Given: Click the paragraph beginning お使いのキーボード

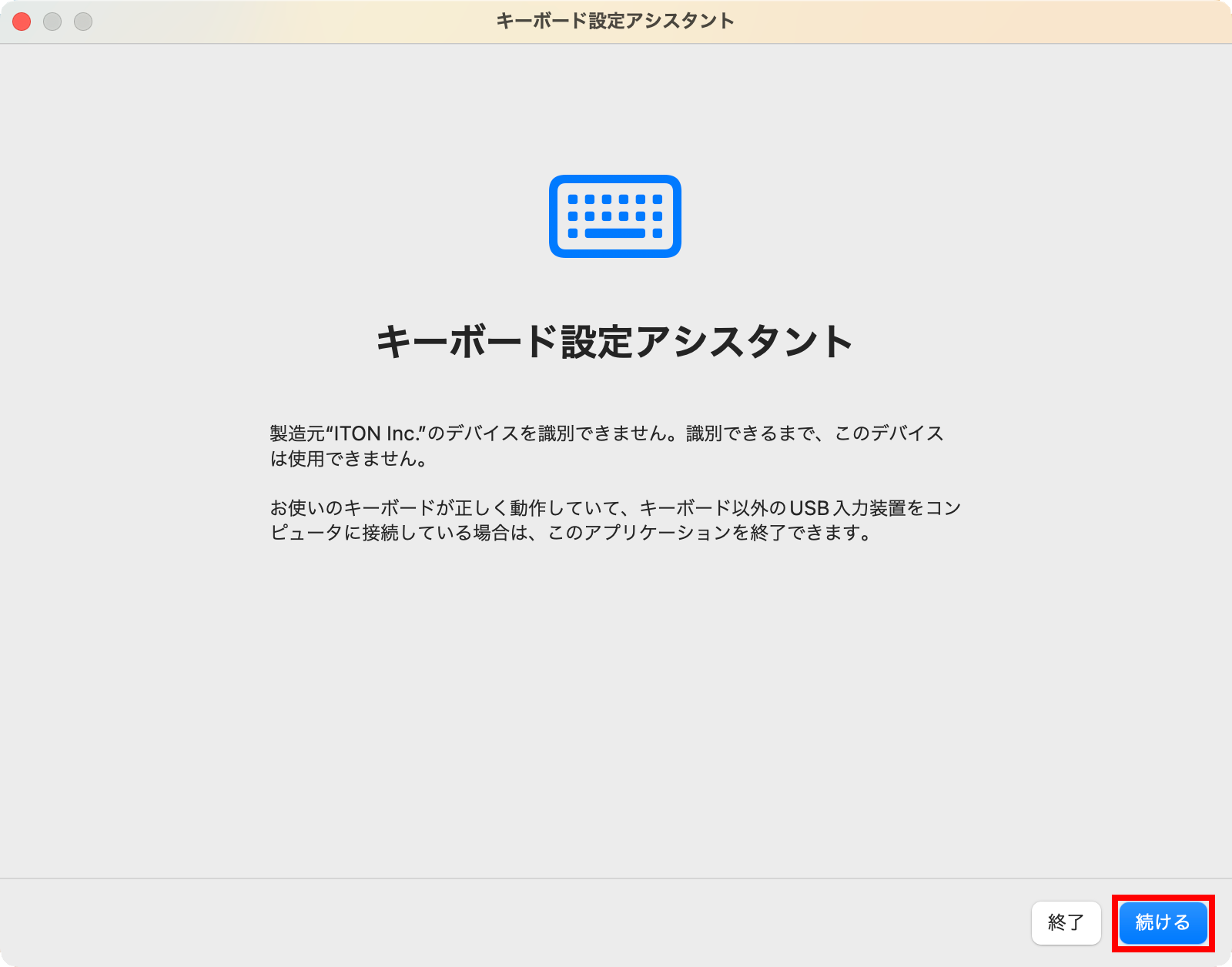Looking at the screenshot, I should (x=615, y=520).
